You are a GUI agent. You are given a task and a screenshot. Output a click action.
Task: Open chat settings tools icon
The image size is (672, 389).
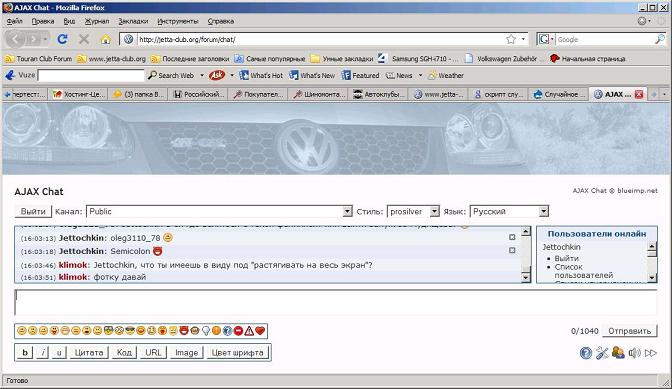pyautogui.click(x=602, y=353)
